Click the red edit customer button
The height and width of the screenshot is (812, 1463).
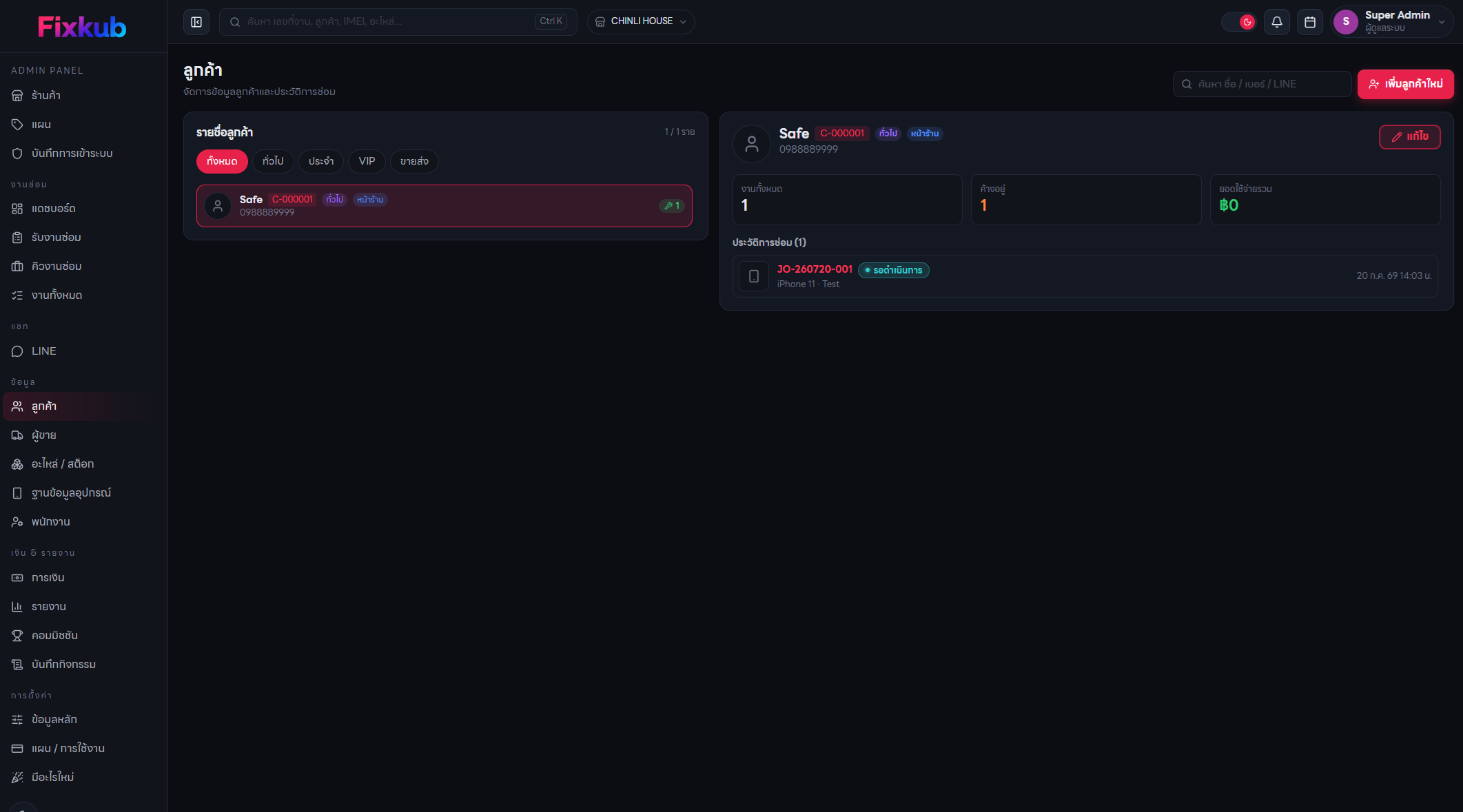pyautogui.click(x=1409, y=136)
